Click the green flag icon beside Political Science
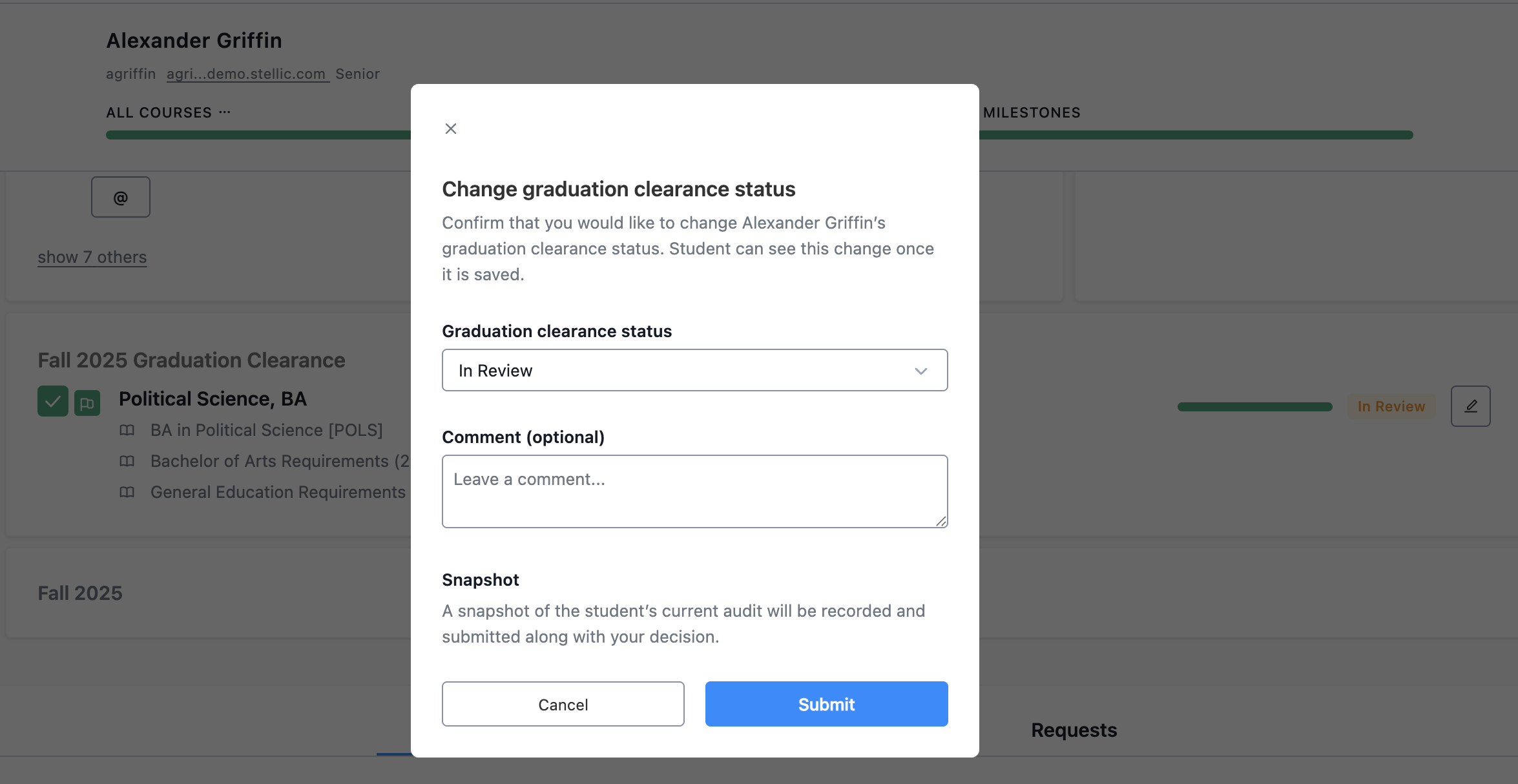 pos(87,404)
